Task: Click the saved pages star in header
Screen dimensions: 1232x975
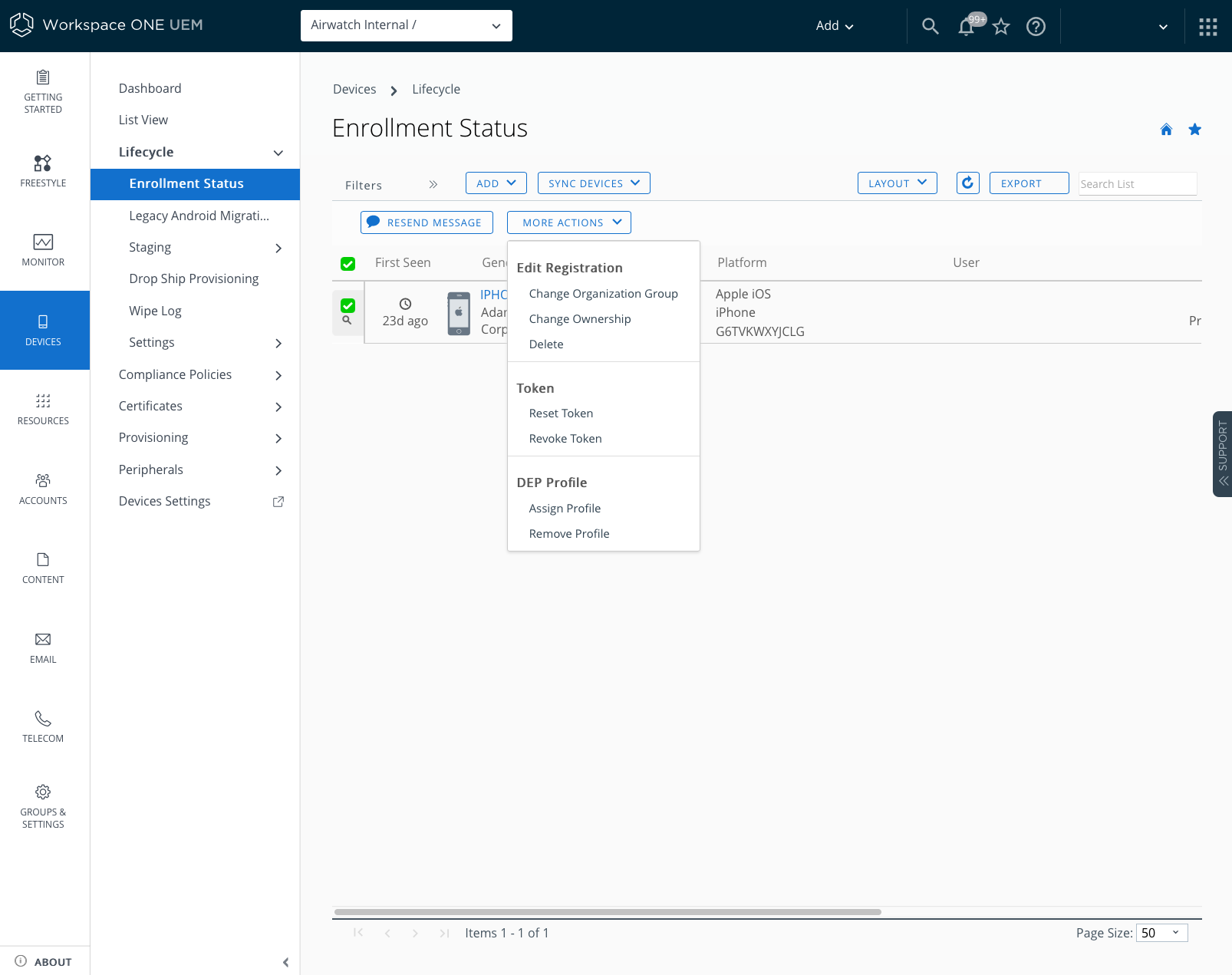Action: (1001, 27)
